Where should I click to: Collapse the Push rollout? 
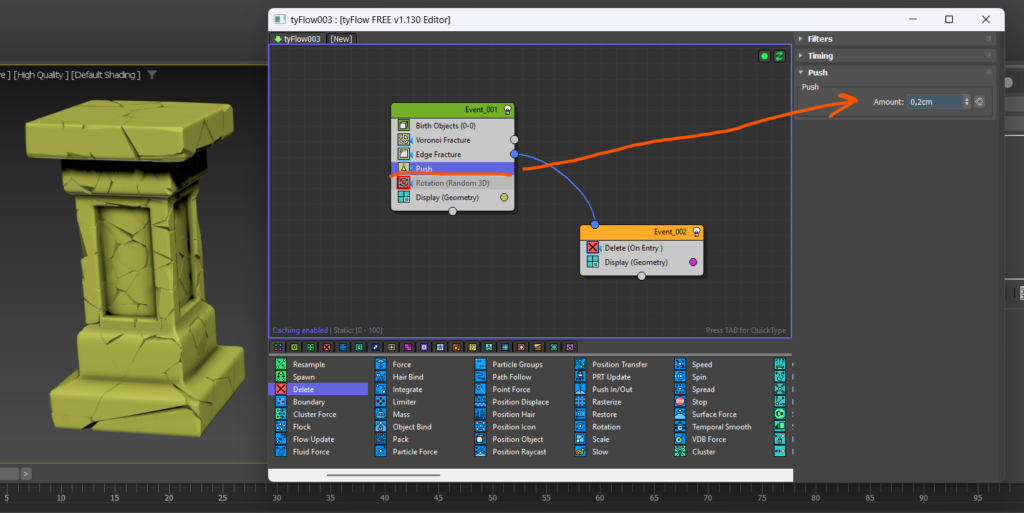pos(817,73)
